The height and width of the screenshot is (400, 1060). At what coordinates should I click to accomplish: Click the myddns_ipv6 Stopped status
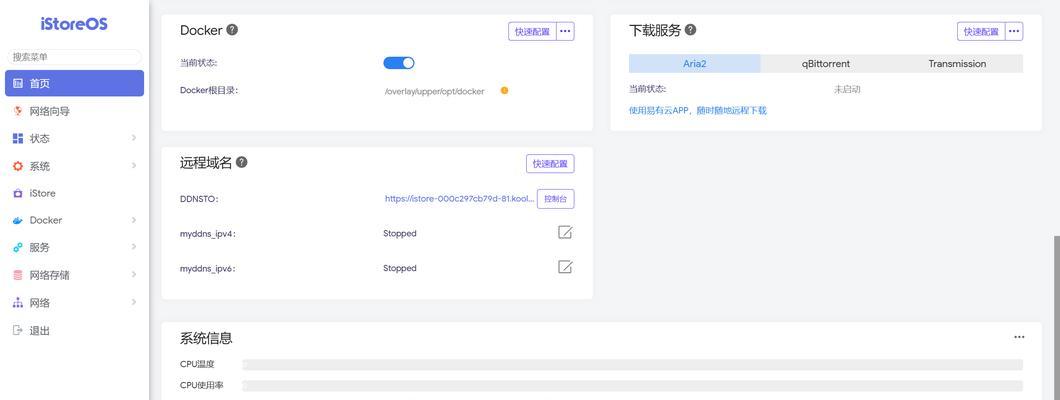coord(400,268)
